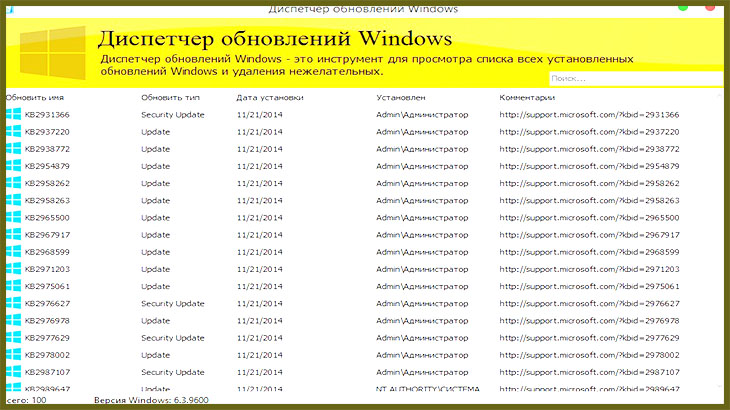Screen dimensions: 730x410
Task: Click Security Update type in KB2976627 row
Action: 173,304
